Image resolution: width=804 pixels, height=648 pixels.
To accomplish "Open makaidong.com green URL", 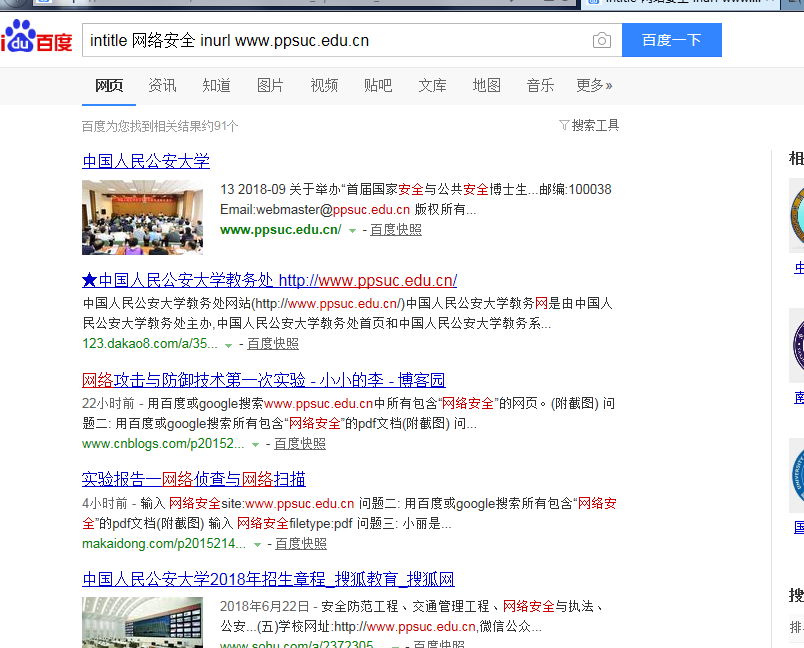I will (164, 543).
